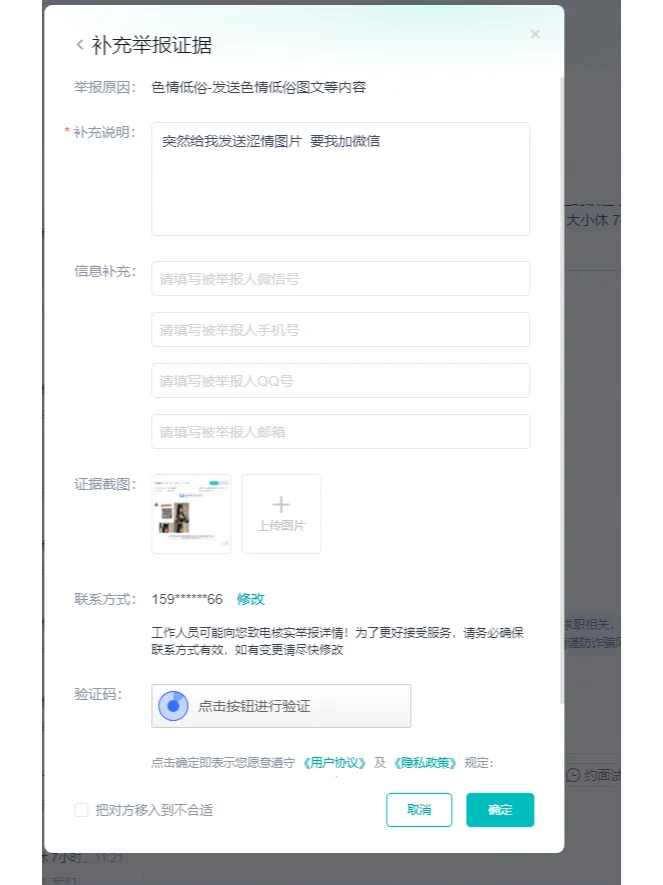
Task: Check 把对方移入到不合适 checkbox
Action: point(81,810)
